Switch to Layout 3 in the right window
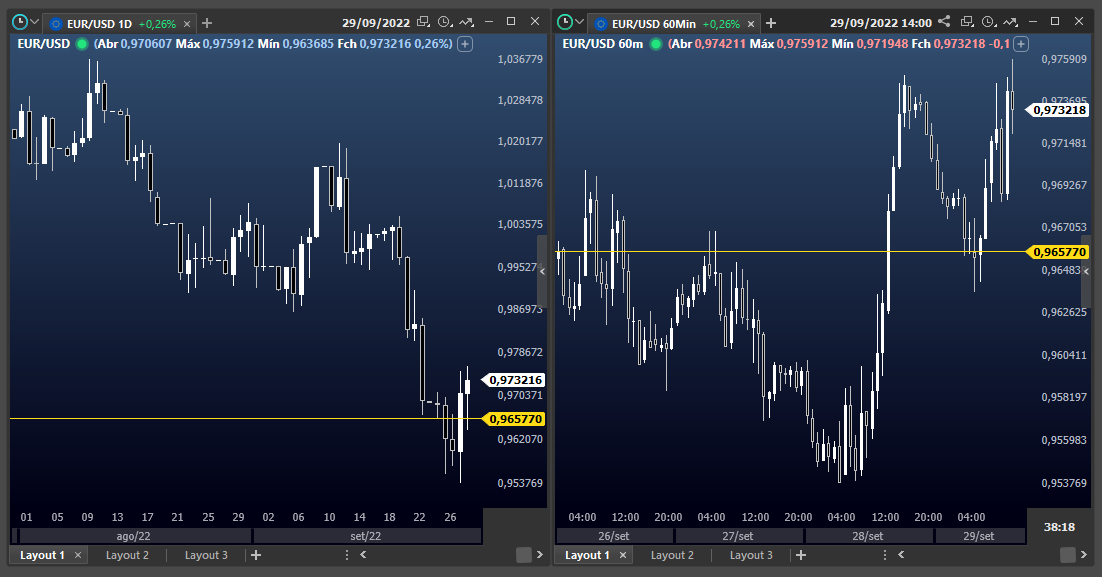The image size is (1102, 577). pos(750,555)
